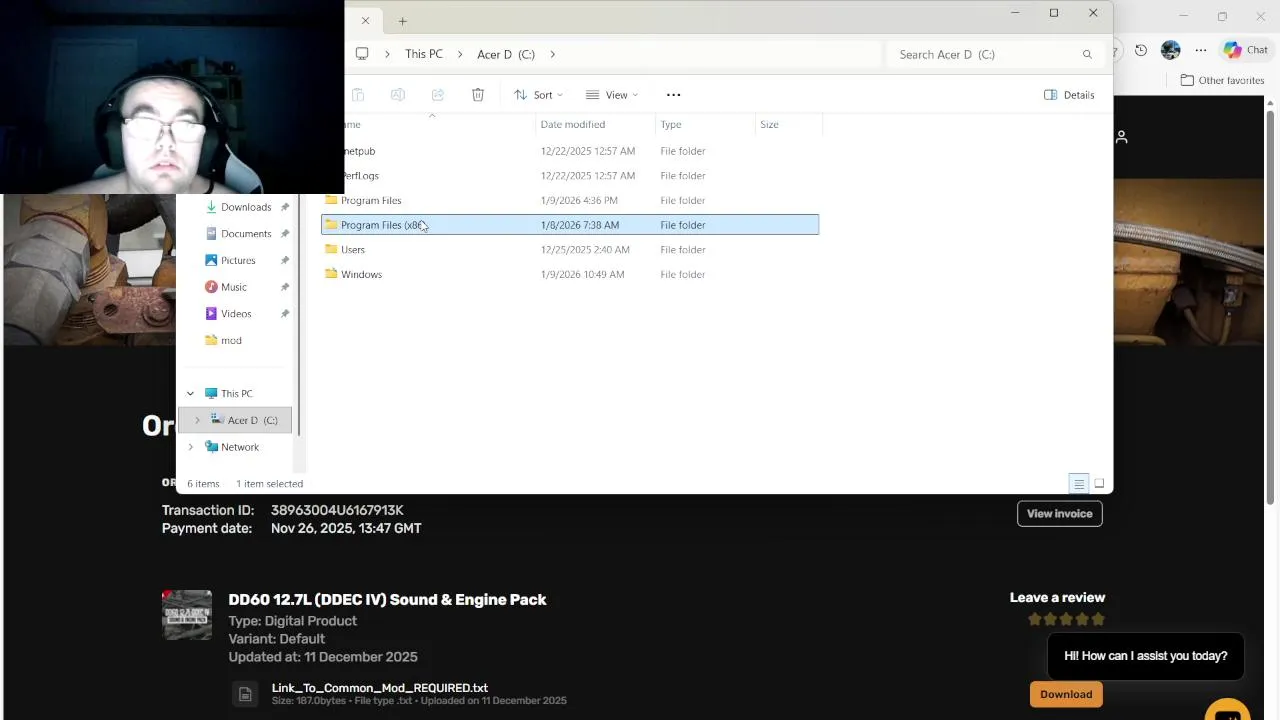
Task: Click DD60 product thumbnail image
Action: point(187,615)
